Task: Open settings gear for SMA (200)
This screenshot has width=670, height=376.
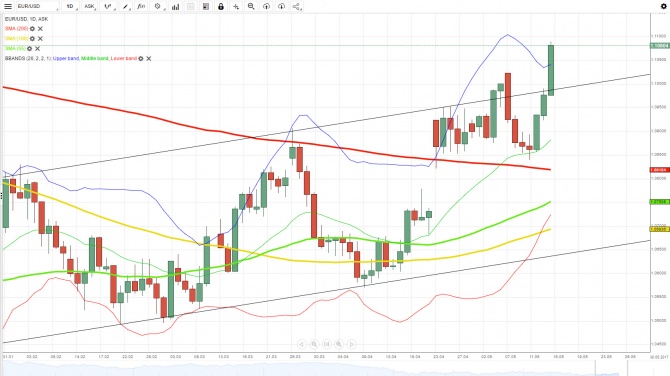Action: [x=32, y=29]
